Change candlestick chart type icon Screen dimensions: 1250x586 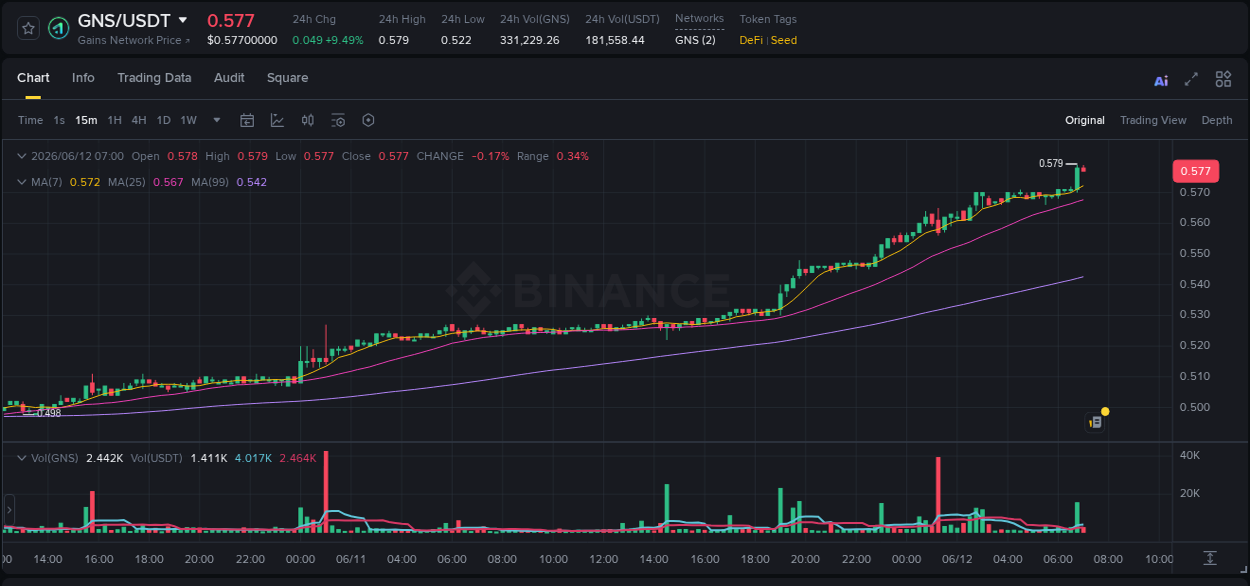click(x=308, y=120)
